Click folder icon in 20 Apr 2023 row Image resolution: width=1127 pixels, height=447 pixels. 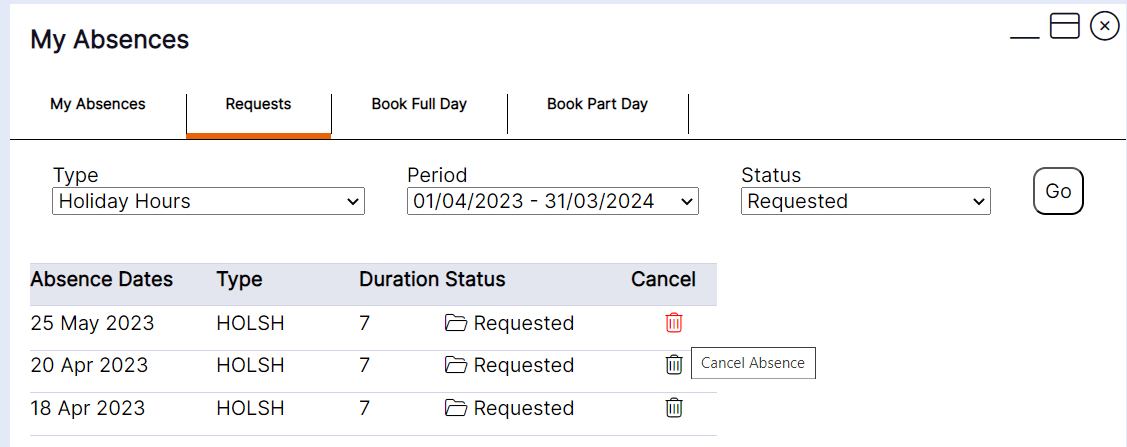[456, 365]
